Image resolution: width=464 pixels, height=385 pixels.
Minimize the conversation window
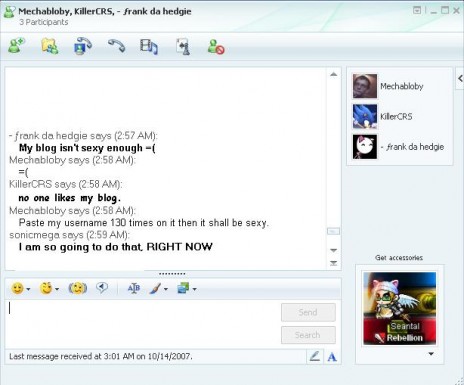(433, 11)
